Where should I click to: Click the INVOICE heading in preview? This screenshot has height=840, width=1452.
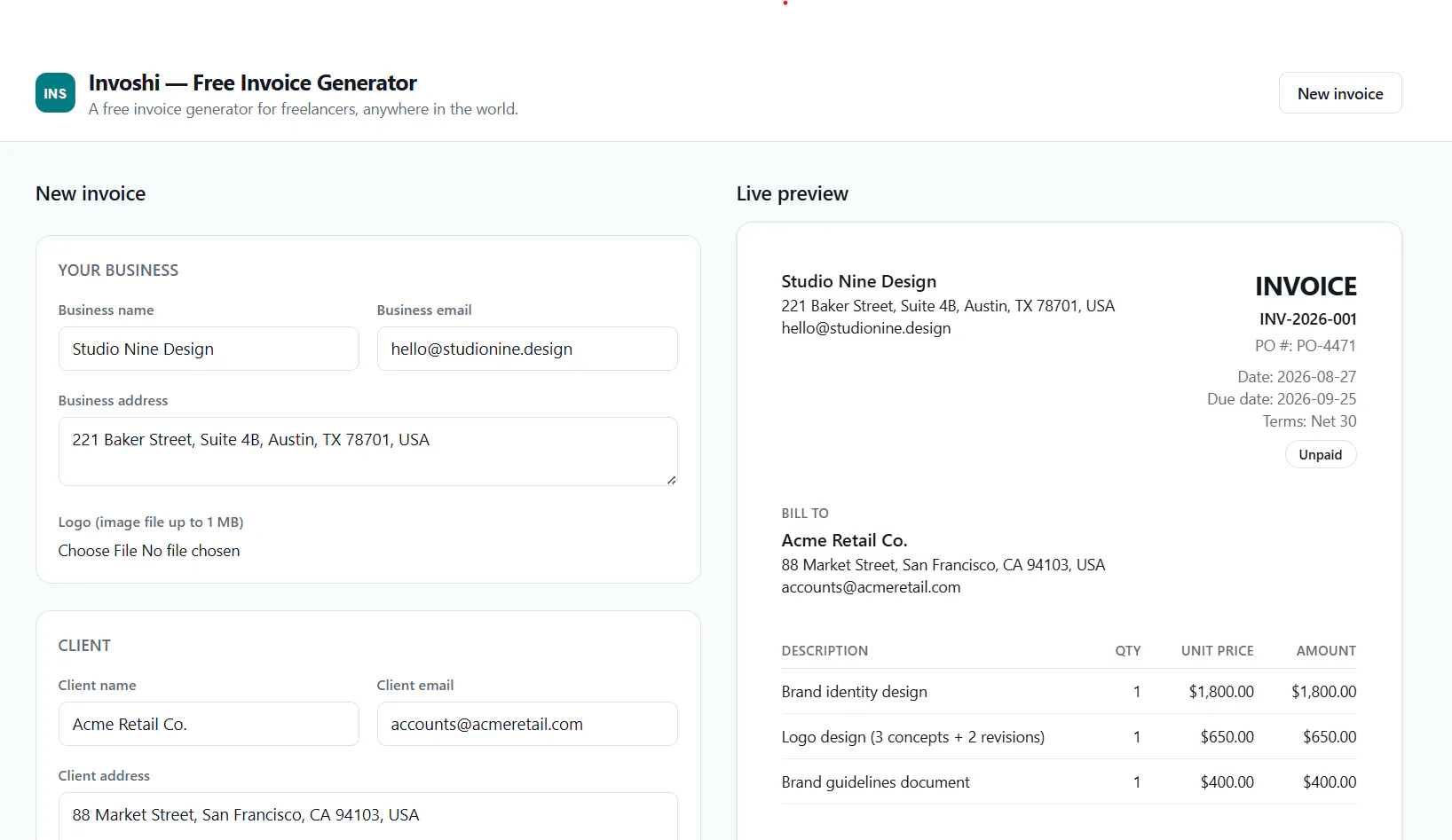[1306, 287]
